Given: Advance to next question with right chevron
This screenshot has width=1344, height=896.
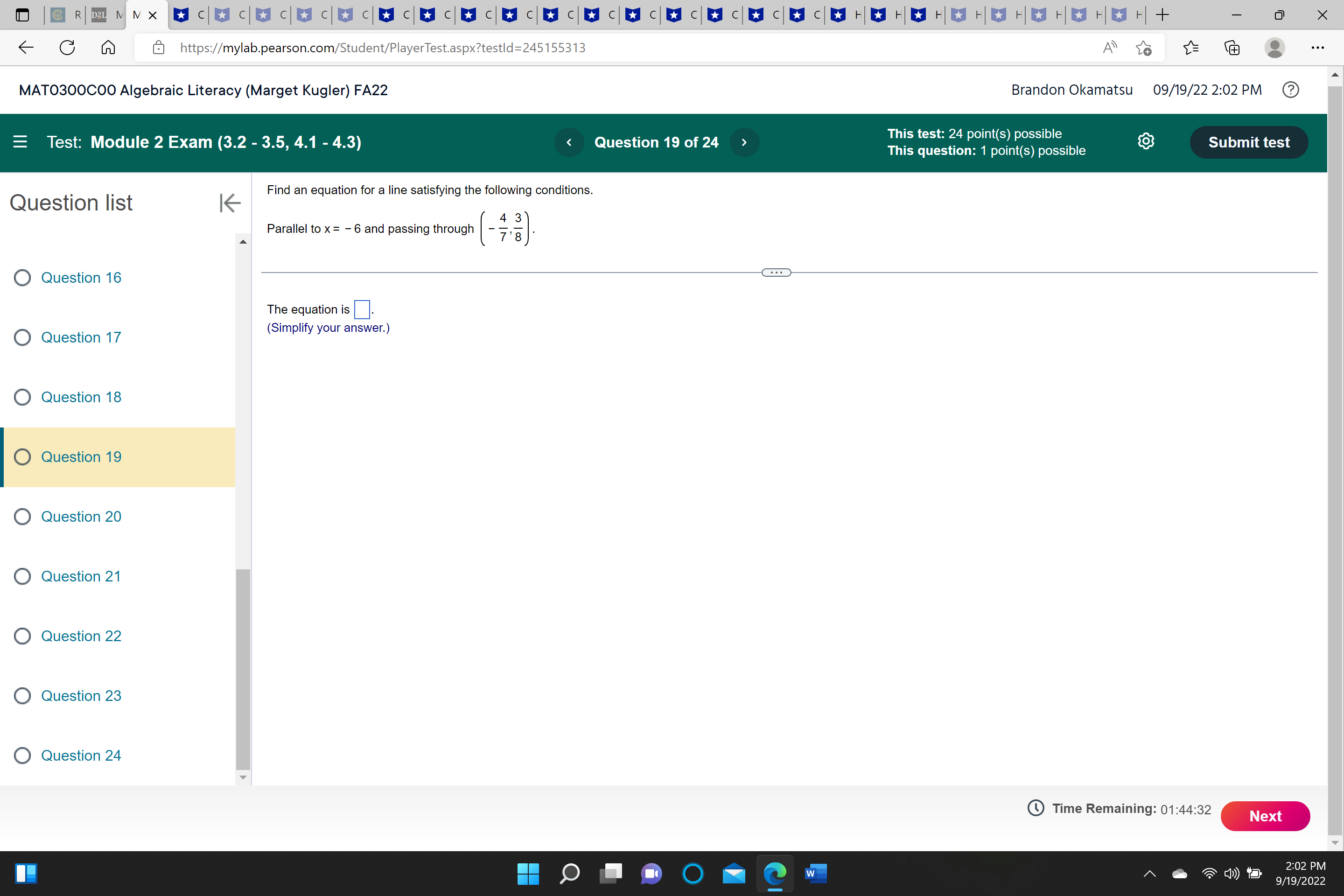Looking at the screenshot, I should pyautogui.click(x=744, y=142).
